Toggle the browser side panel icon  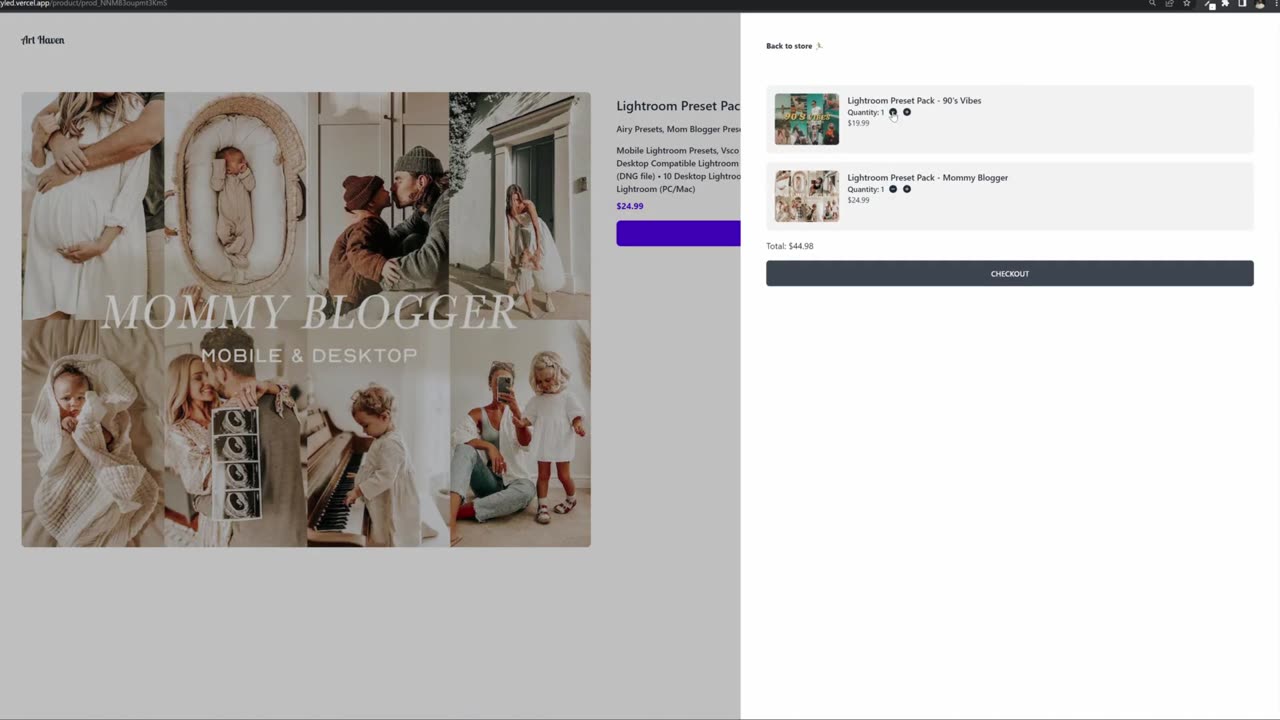pos(1242,3)
